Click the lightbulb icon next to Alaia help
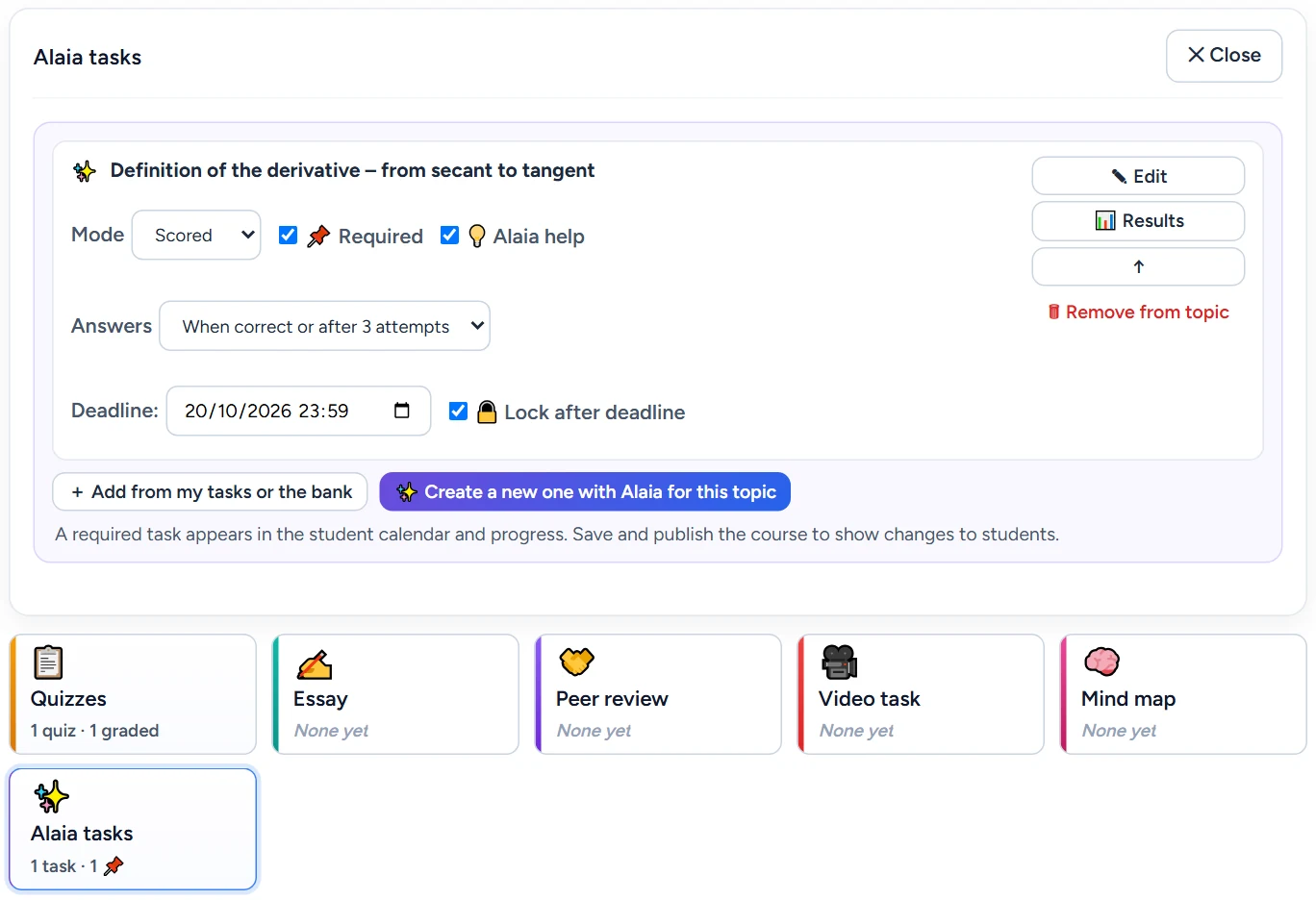Viewport: 1316px width, 900px height. (x=476, y=236)
